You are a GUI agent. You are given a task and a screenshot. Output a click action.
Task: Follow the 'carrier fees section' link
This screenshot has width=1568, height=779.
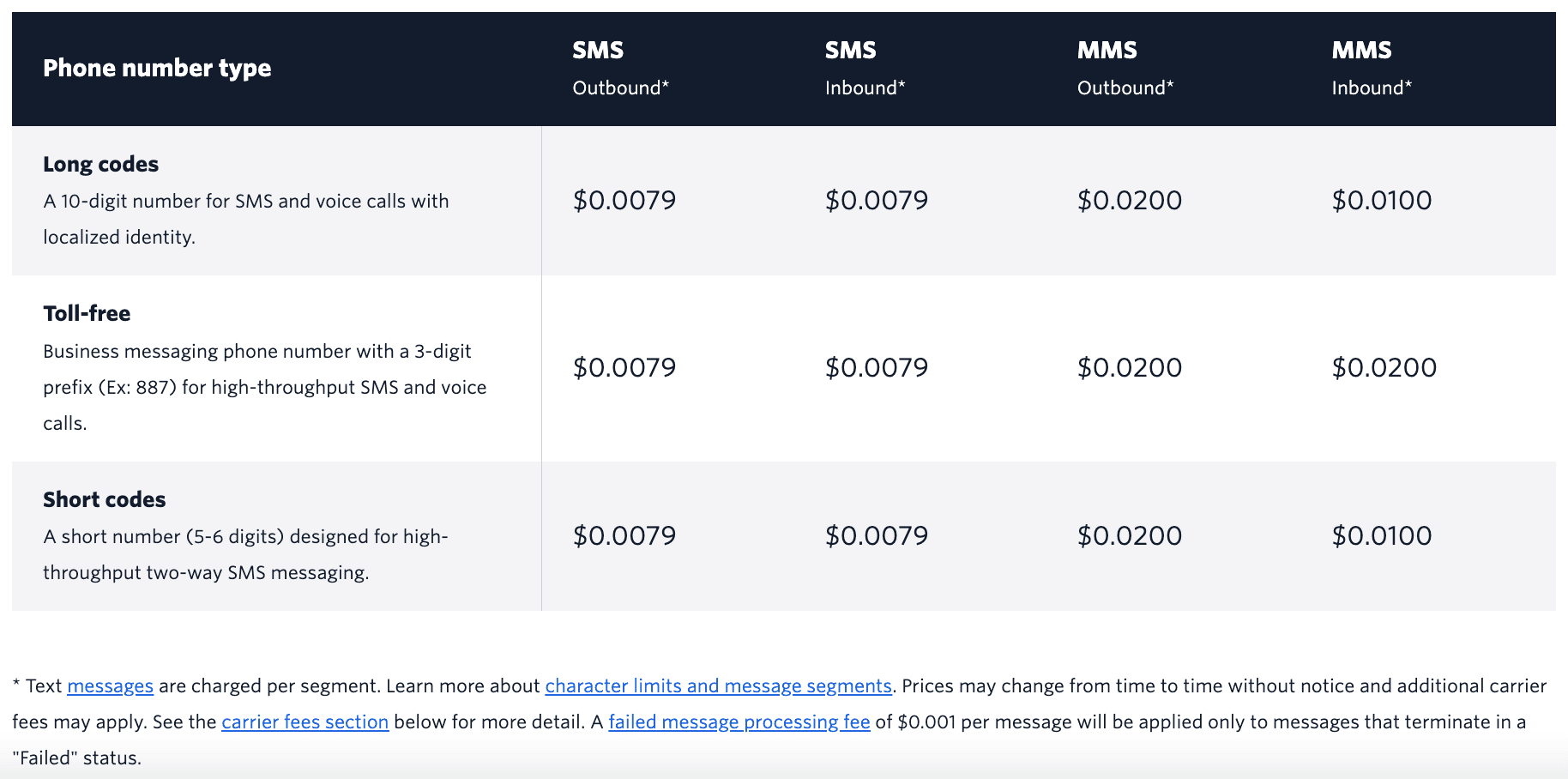coord(305,722)
